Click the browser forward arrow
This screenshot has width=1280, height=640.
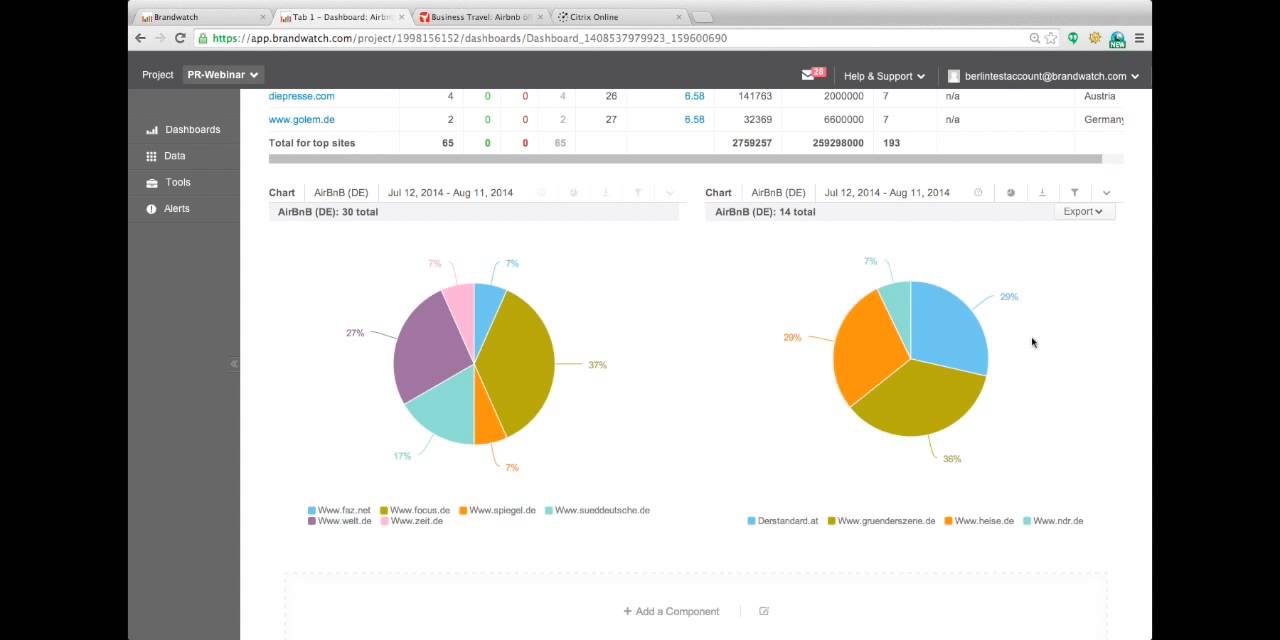coord(160,38)
